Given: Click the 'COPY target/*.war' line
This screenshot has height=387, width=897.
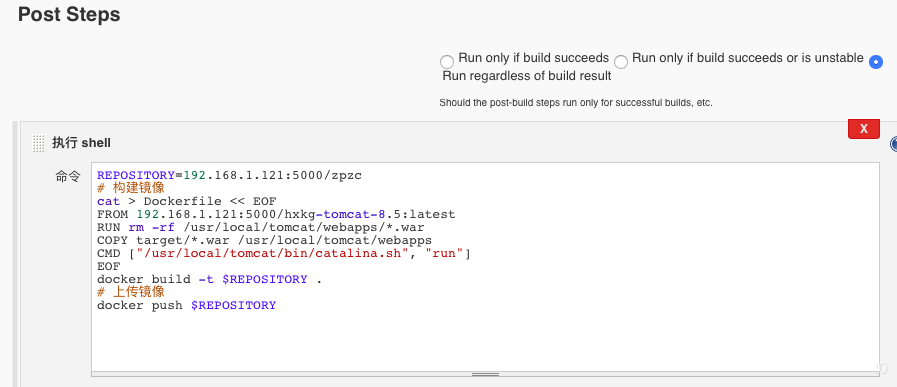Looking at the screenshot, I should pos(264,240).
